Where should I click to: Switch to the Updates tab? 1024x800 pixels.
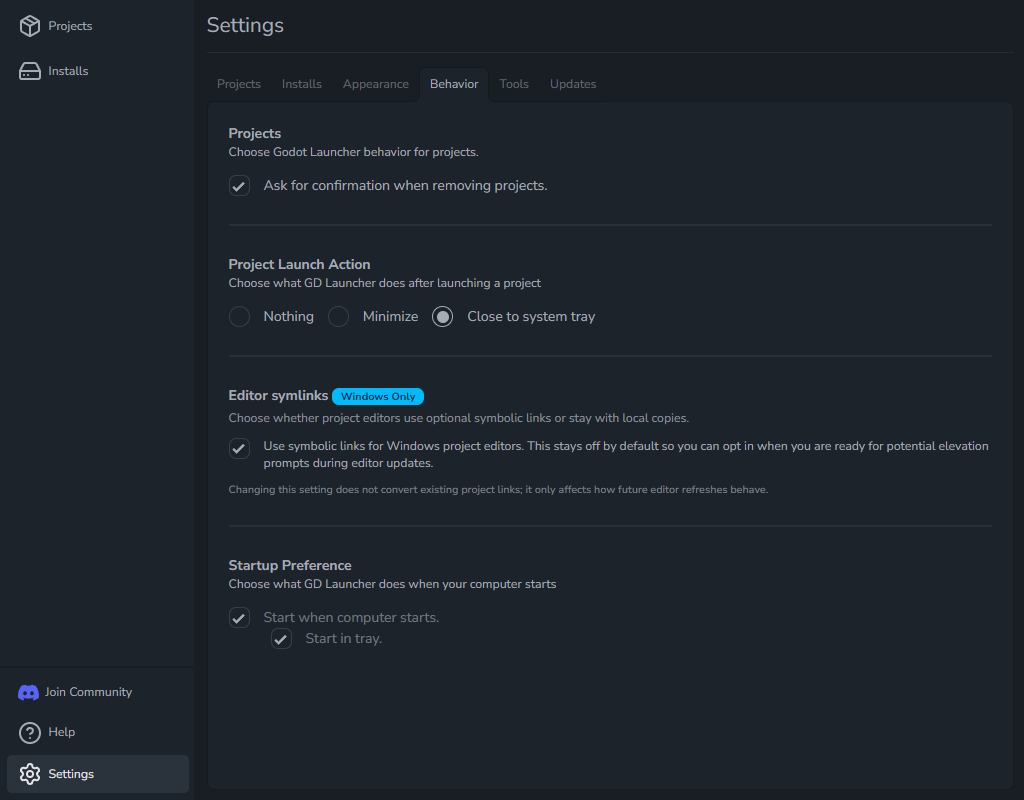(573, 84)
